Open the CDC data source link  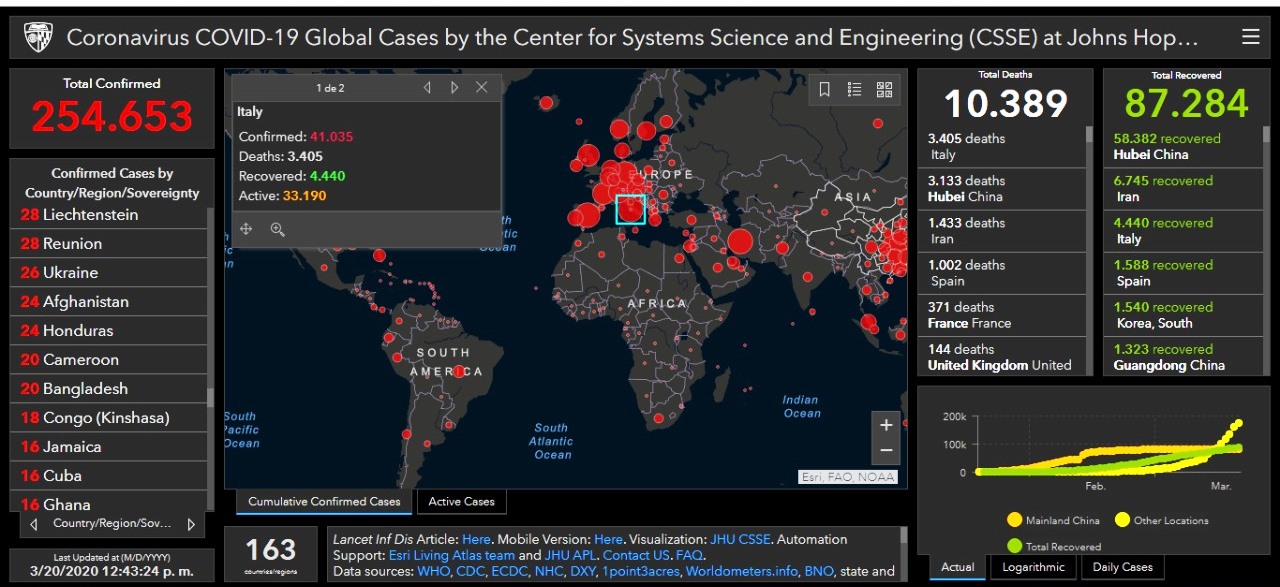click(x=472, y=571)
